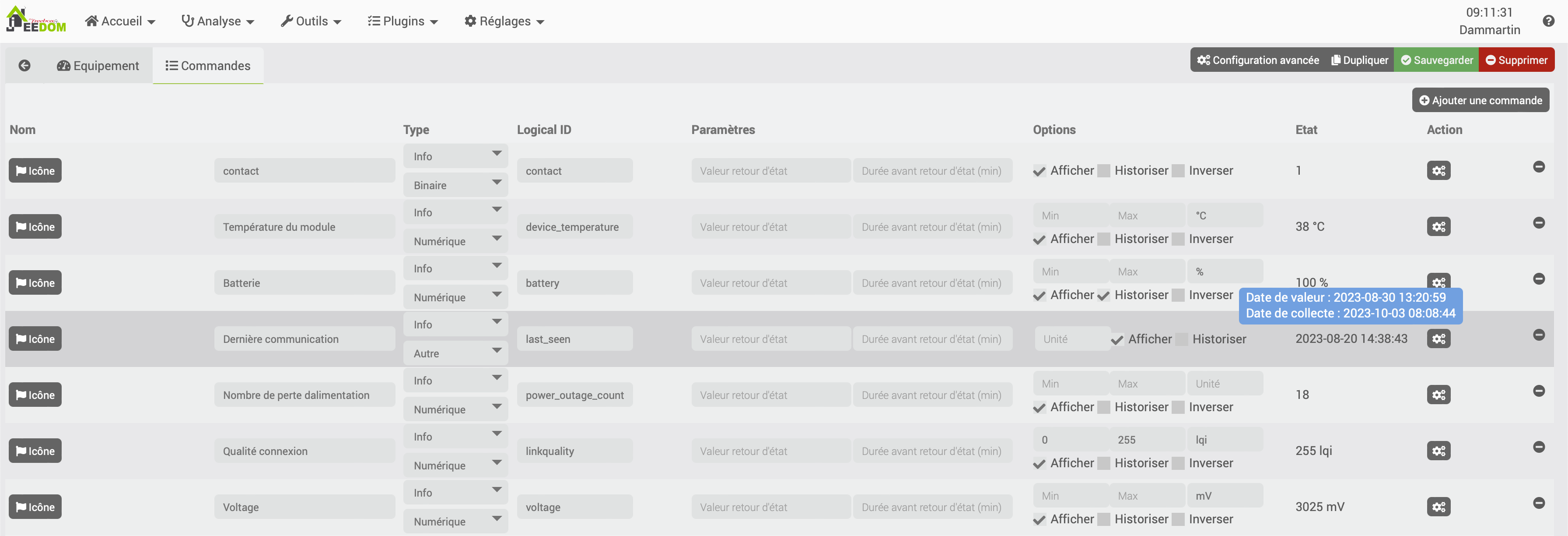Open advanced settings gear for contact command
The width and height of the screenshot is (1568, 536).
[1438, 170]
